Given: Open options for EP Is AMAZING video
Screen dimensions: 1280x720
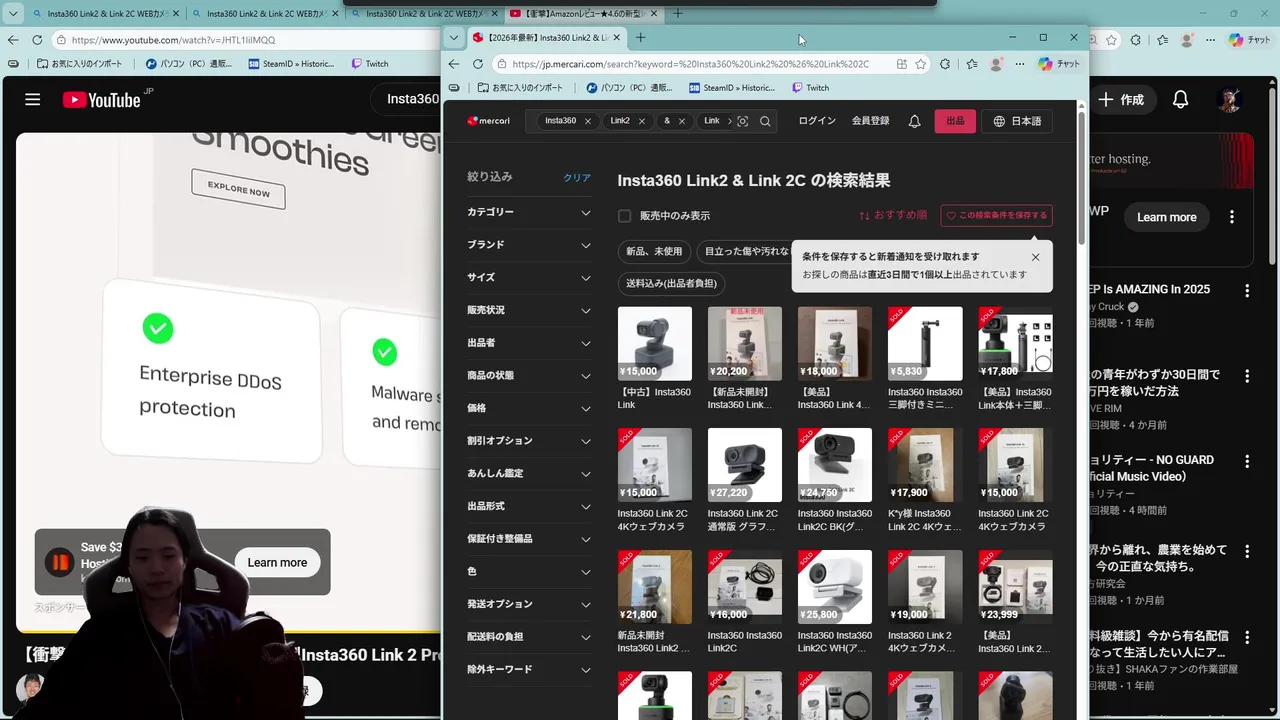Looking at the screenshot, I should coord(1247,291).
